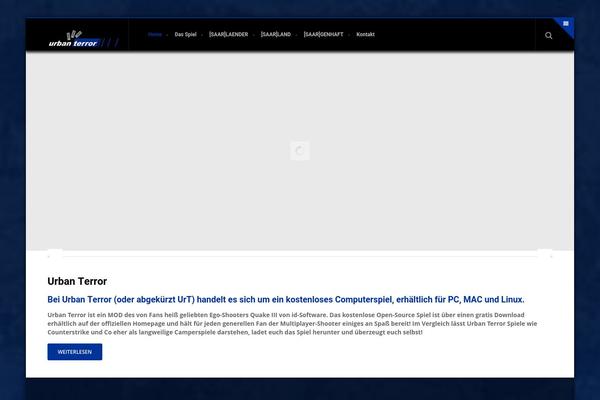The image size is (600, 400).
Task: Open the [SAAR]LAENDER menu item
Action: 228,34
